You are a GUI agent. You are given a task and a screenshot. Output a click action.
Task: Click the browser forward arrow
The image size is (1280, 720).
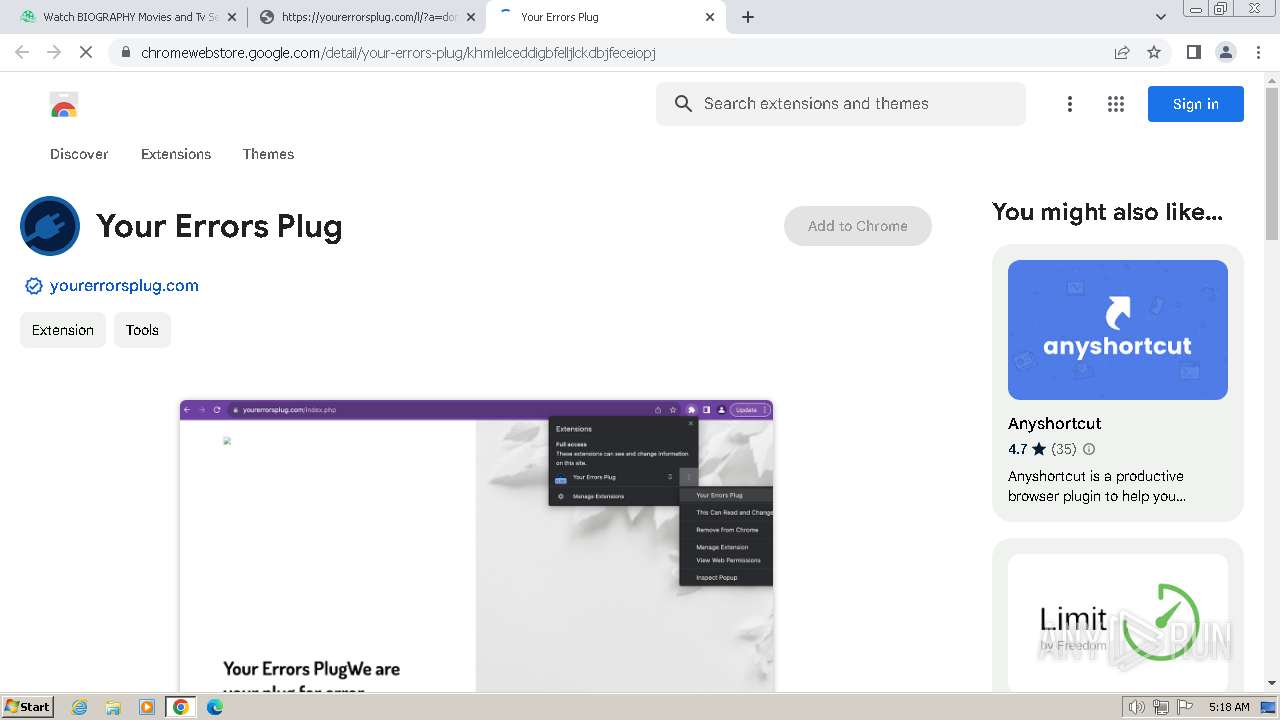pyautogui.click(x=54, y=52)
